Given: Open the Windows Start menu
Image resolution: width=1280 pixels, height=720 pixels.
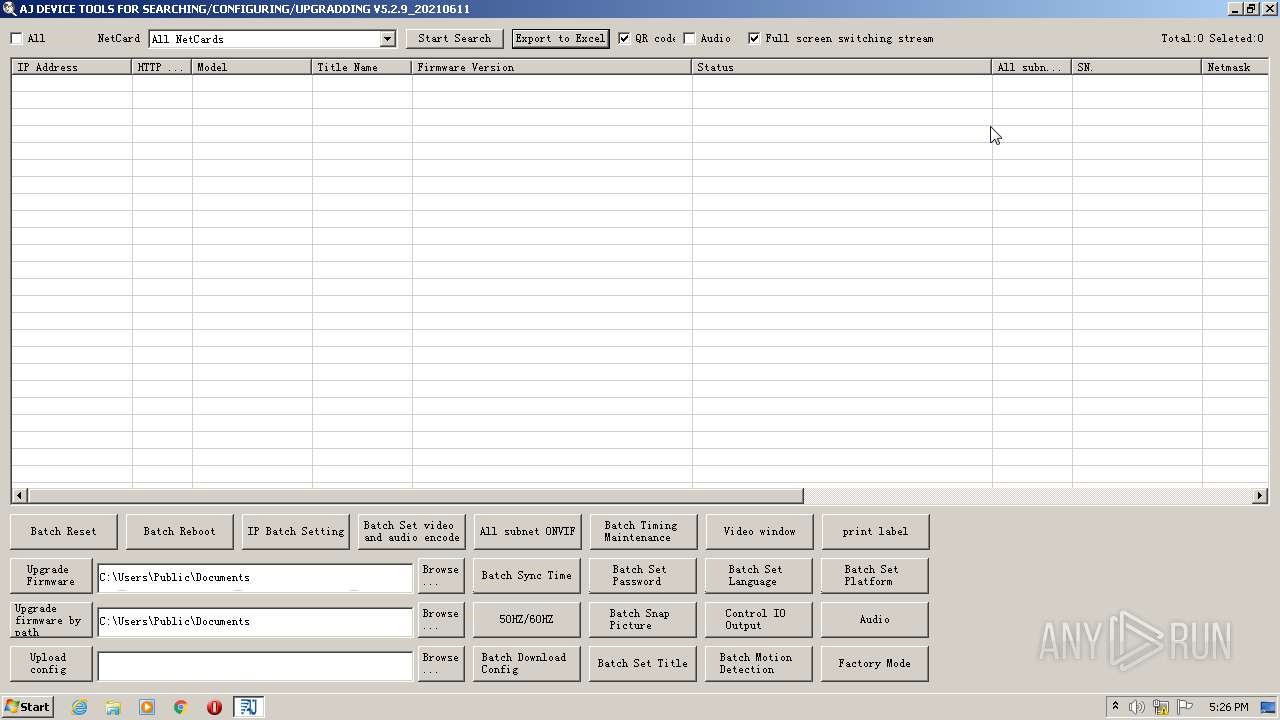Looking at the screenshot, I should click(27, 707).
